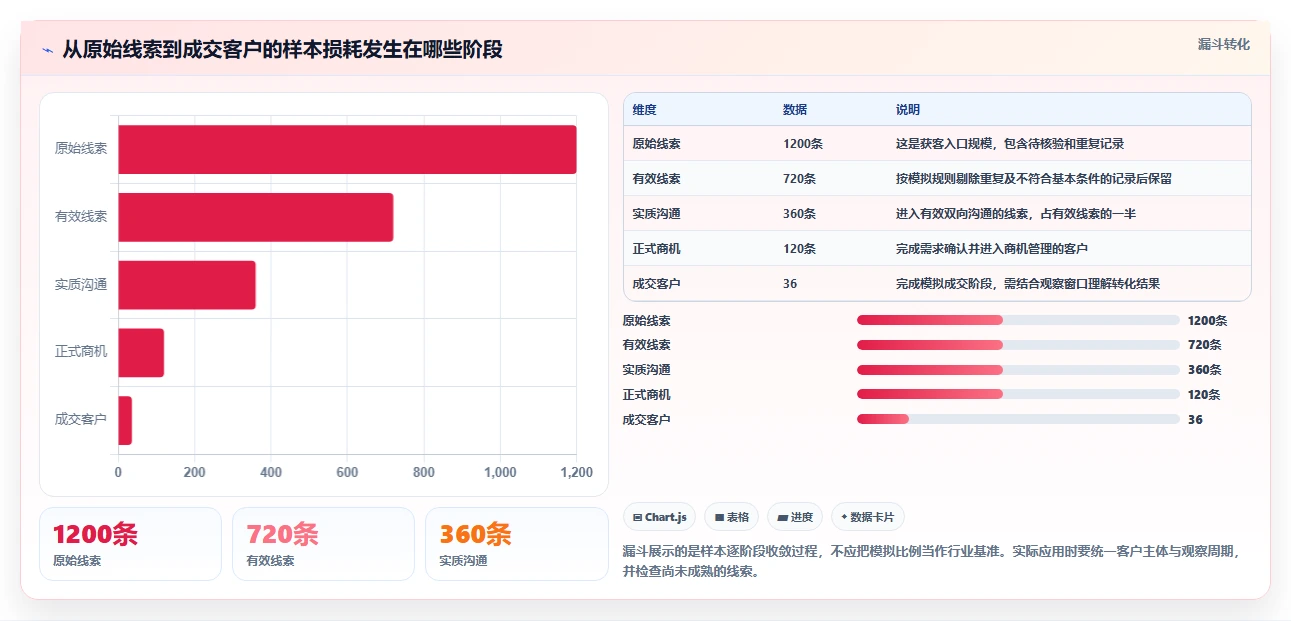This screenshot has height=621, width=1291.
Task: Click the description starting with 完成模拟成交阶段
Action: coord(1028,284)
